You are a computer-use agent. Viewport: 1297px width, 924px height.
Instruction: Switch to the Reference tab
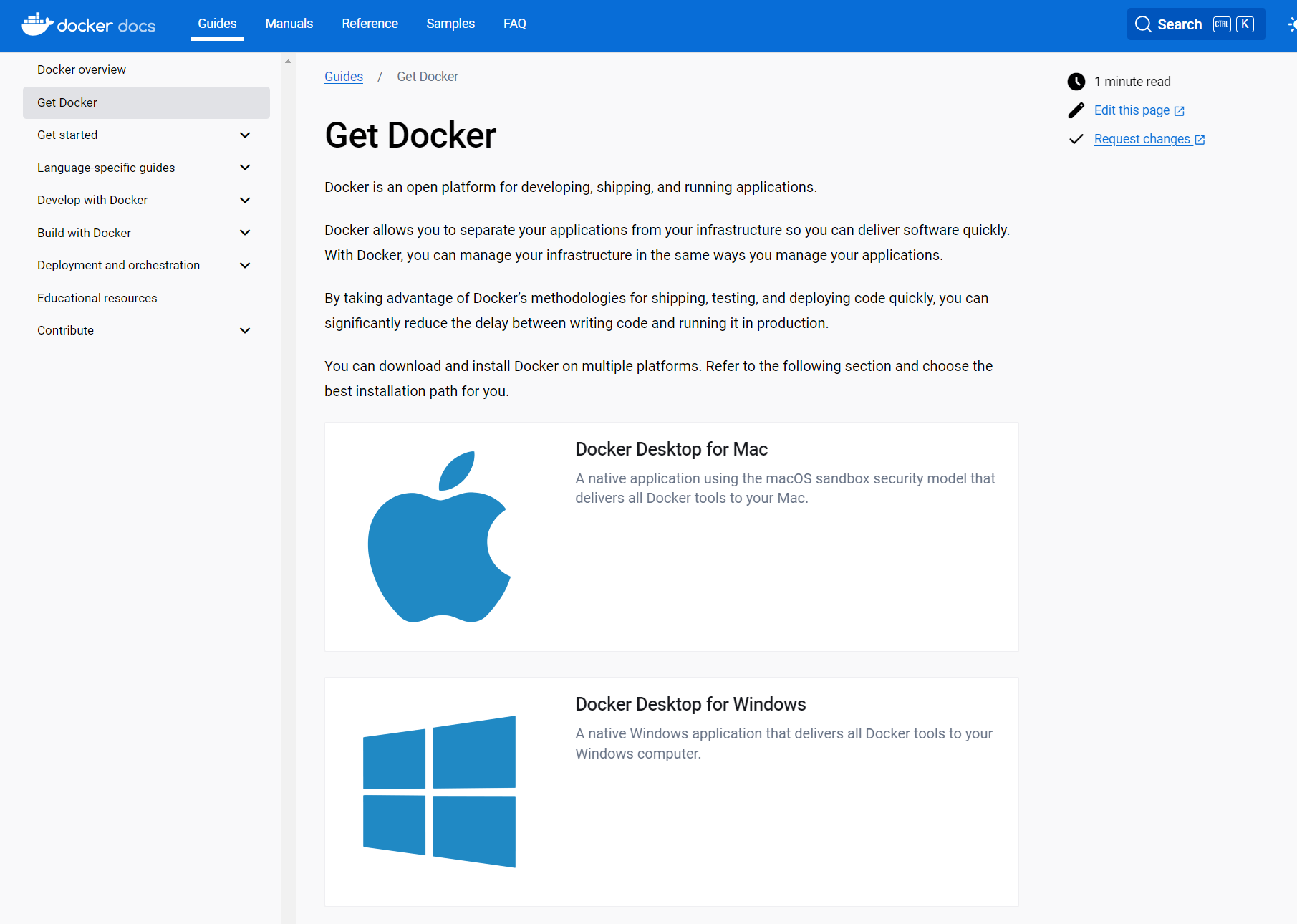[370, 24]
